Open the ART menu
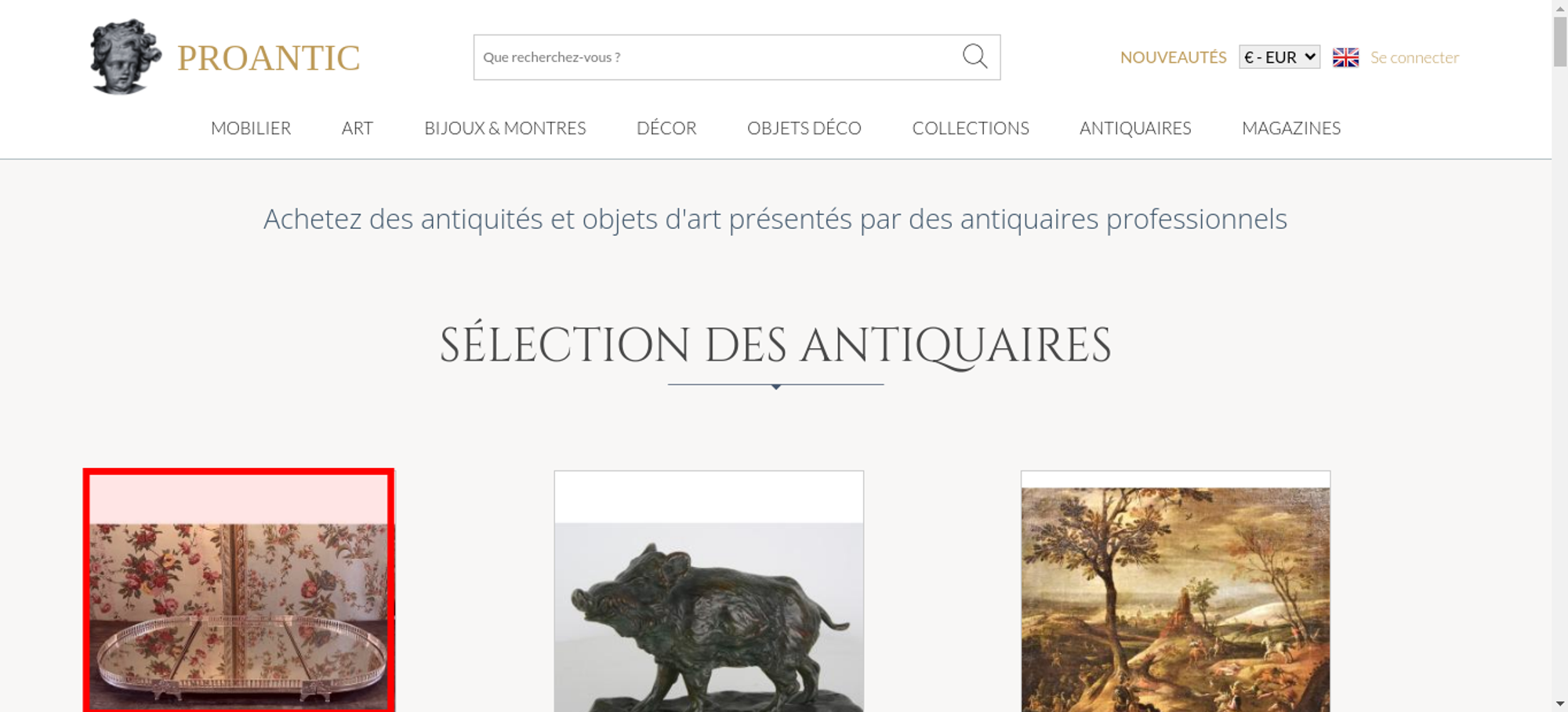This screenshot has height=712, width=1568. 358,128
